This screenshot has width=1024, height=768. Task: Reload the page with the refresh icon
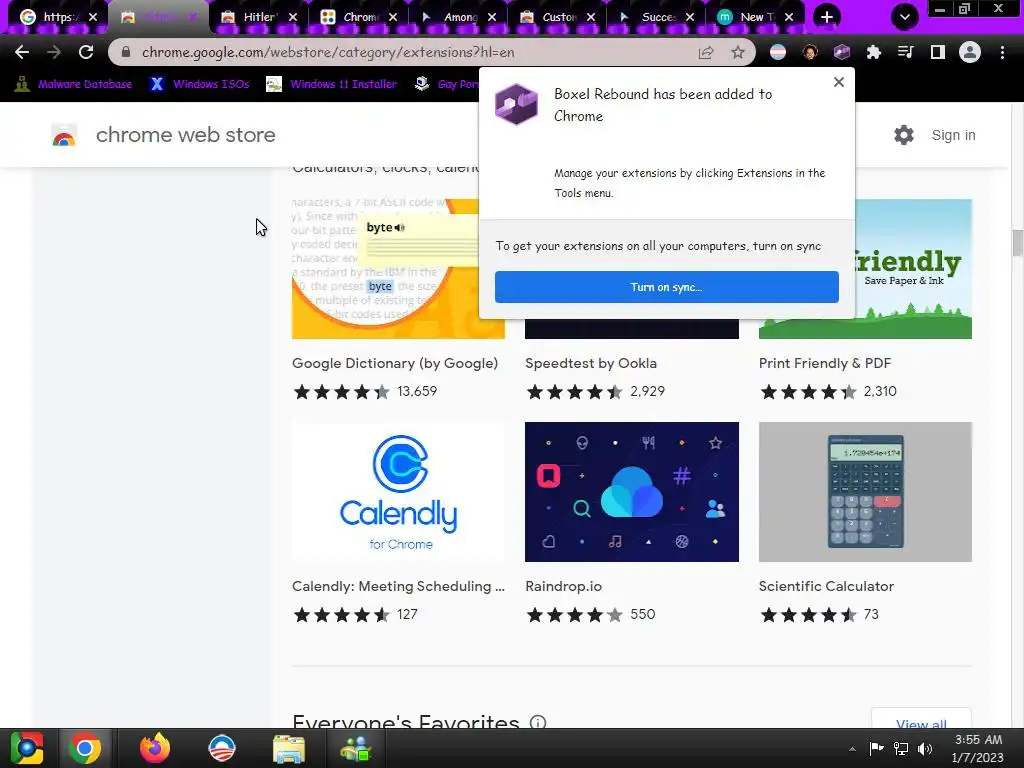[x=86, y=52]
